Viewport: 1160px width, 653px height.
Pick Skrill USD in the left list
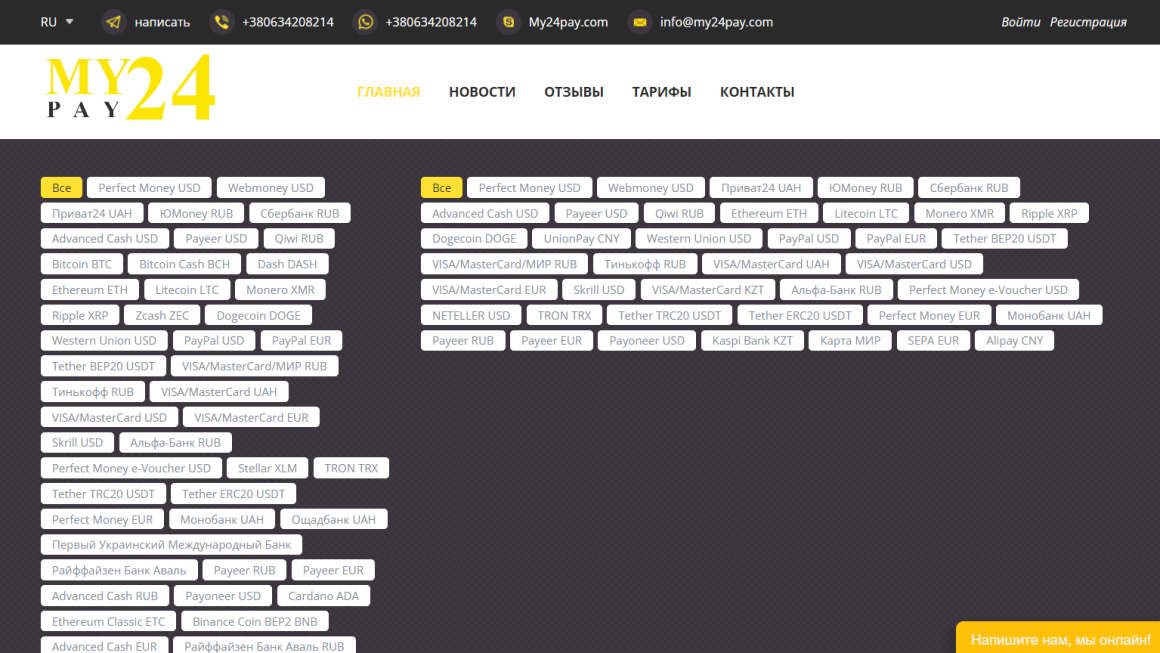point(77,442)
